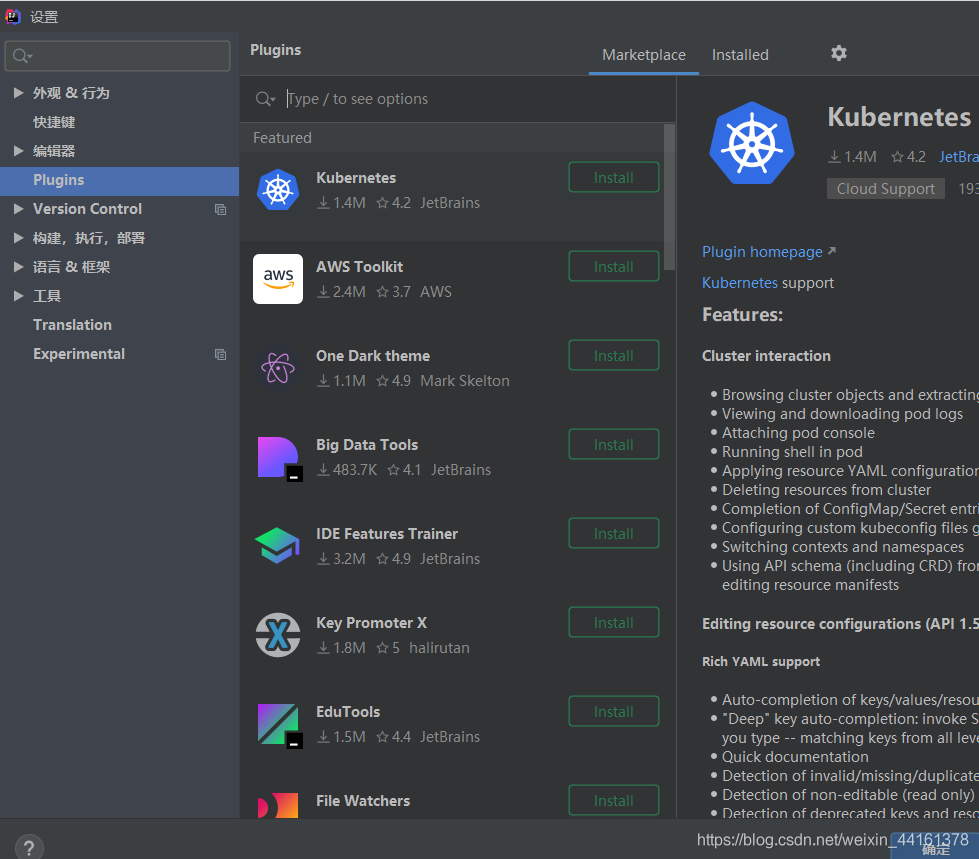Expand the 工具 tree node

[19, 296]
